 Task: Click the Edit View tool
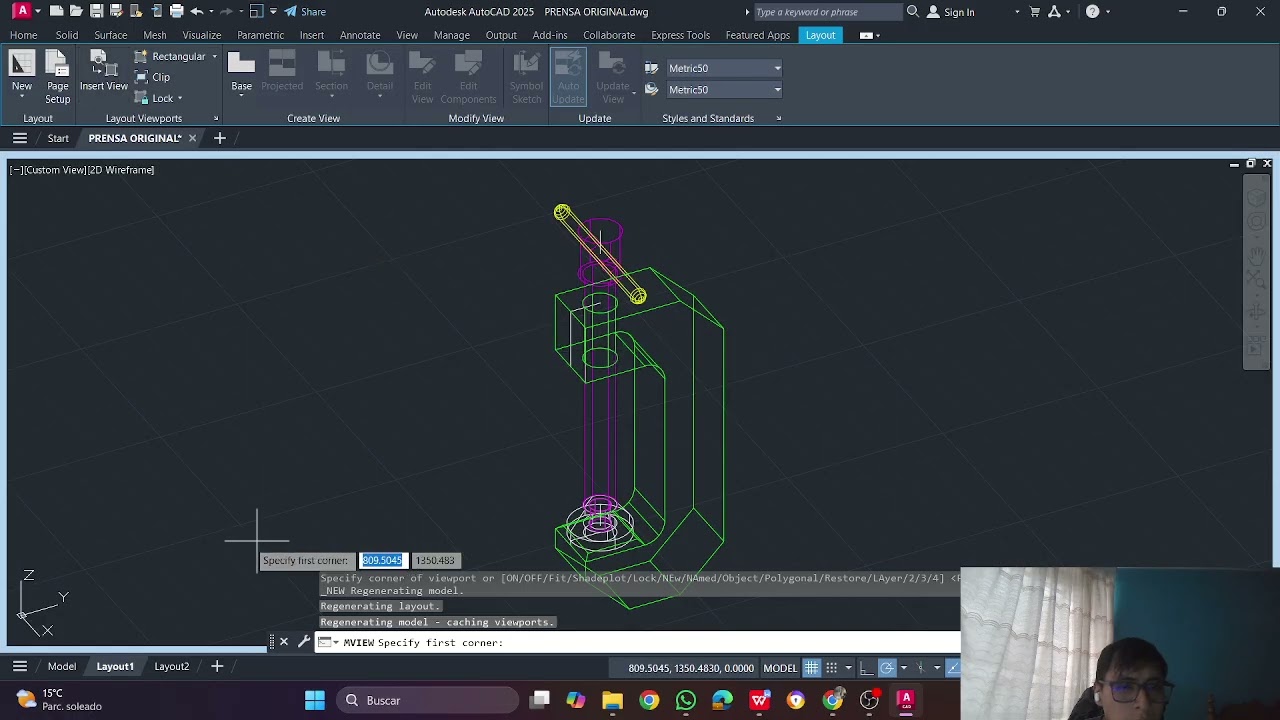[x=423, y=78]
